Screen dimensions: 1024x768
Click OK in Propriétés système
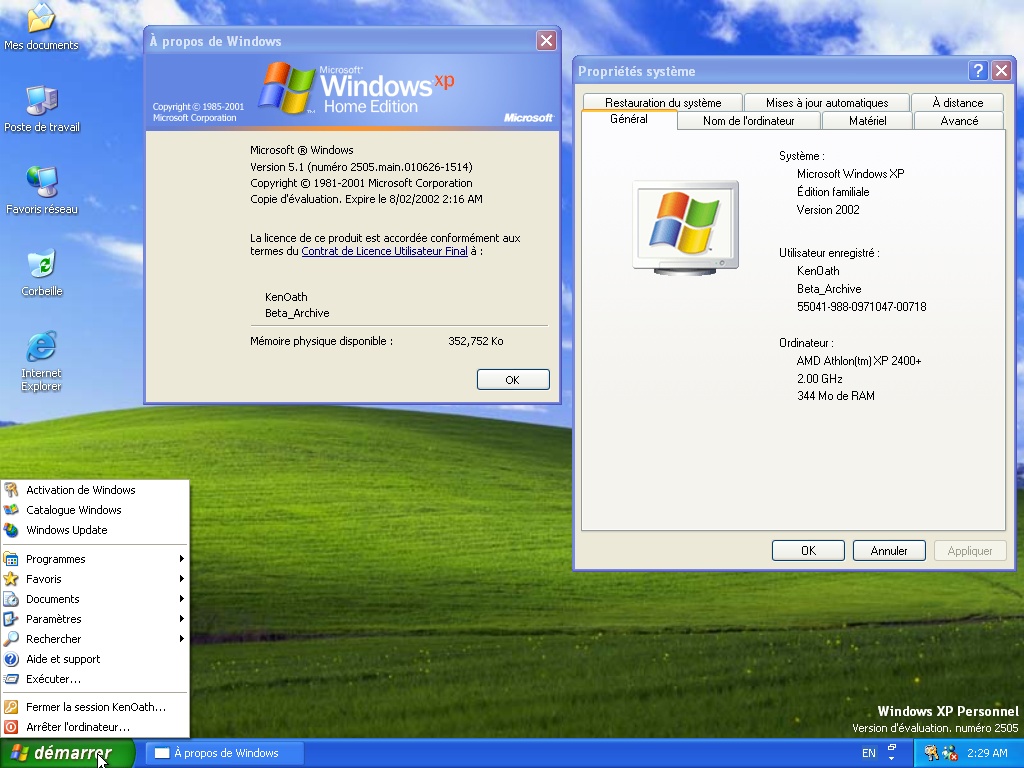click(808, 551)
